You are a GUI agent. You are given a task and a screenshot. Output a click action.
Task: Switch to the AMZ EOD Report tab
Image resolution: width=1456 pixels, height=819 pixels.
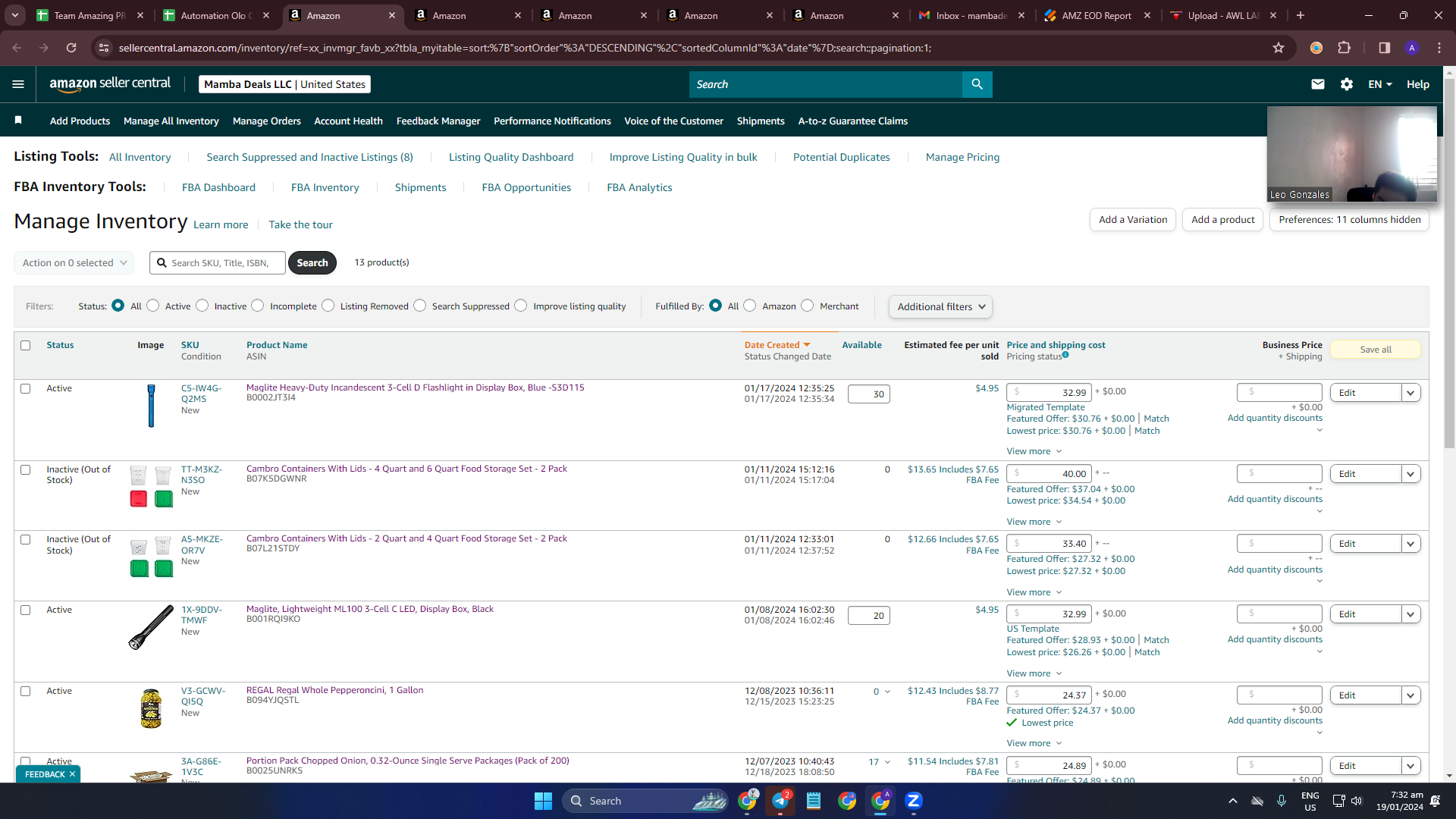click(1096, 15)
